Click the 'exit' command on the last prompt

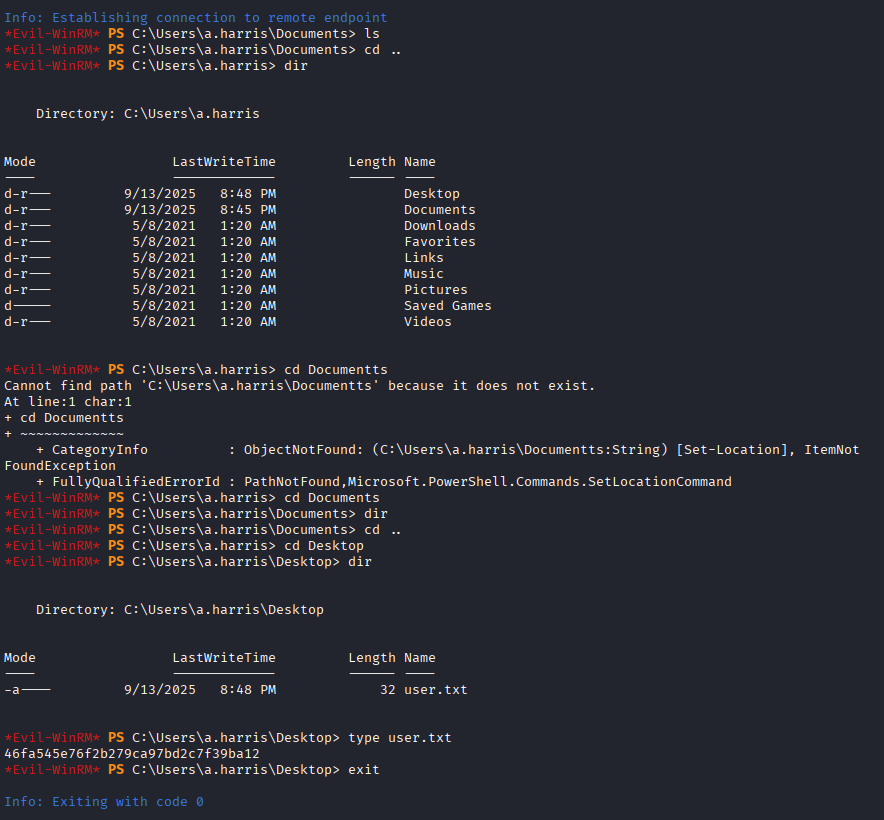pos(363,770)
